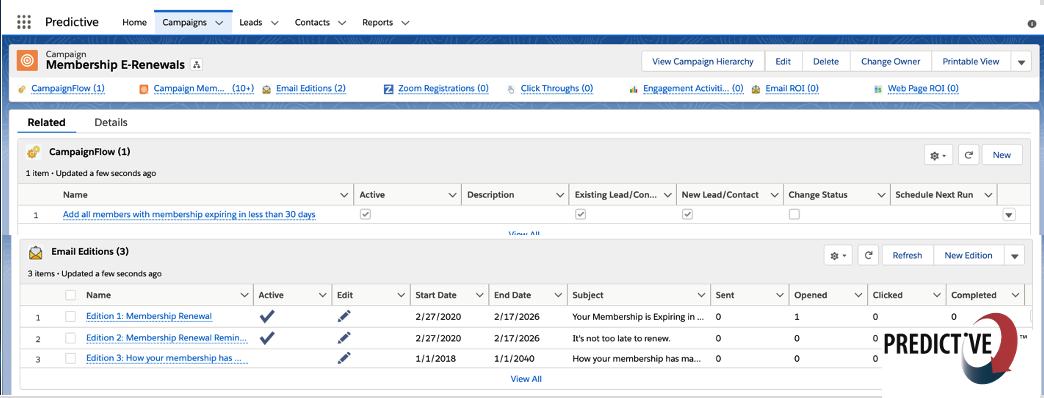Expand the Campaigns nav dropdown chevron
This screenshot has width=1044, height=398.
pos(219,23)
